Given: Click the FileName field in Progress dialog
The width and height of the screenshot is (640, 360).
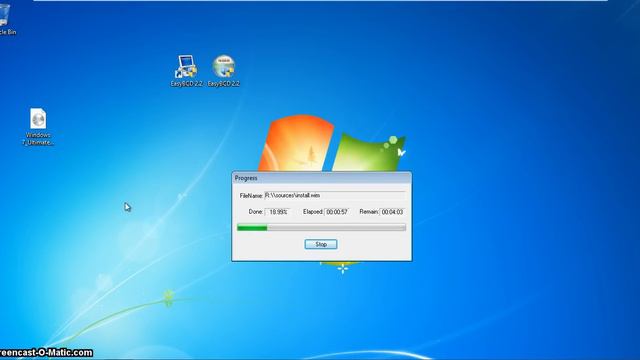Looking at the screenshot, I should [335, 196].
